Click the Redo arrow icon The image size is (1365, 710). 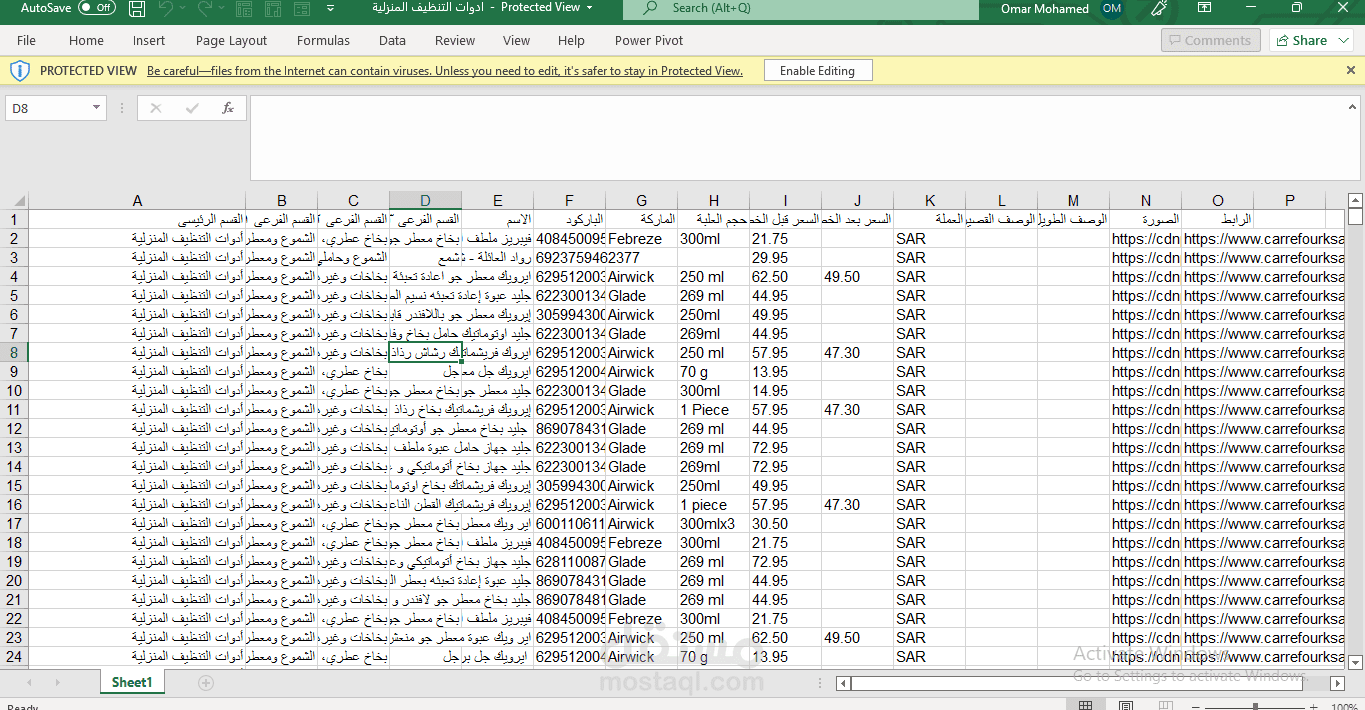coord(204,9)
